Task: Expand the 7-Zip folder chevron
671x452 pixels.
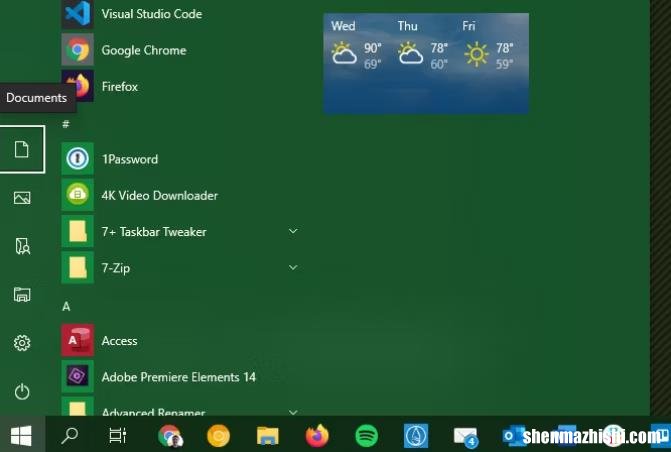Action: [x=293, y=268]
